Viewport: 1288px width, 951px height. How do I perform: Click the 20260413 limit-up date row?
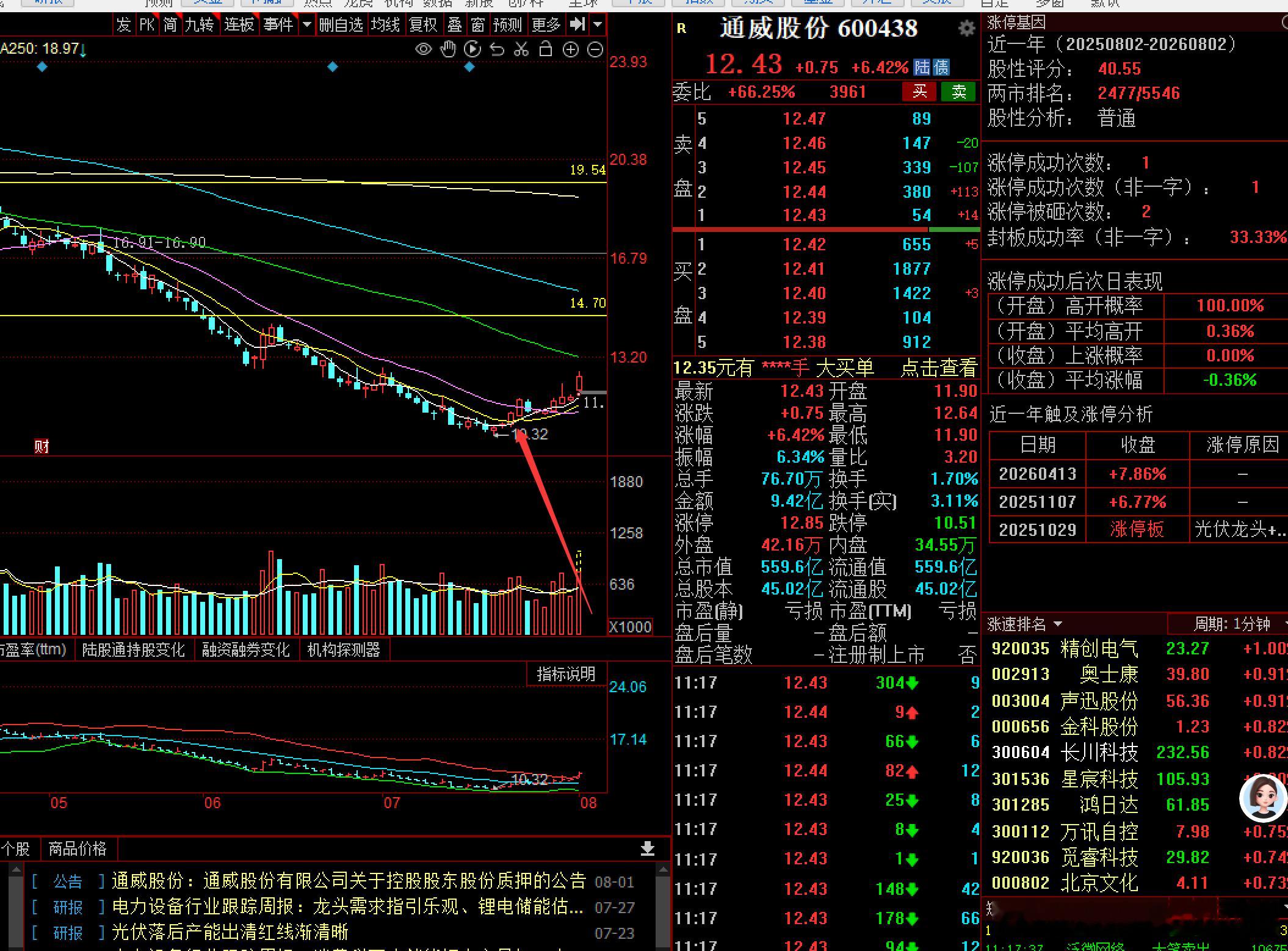1138,474
